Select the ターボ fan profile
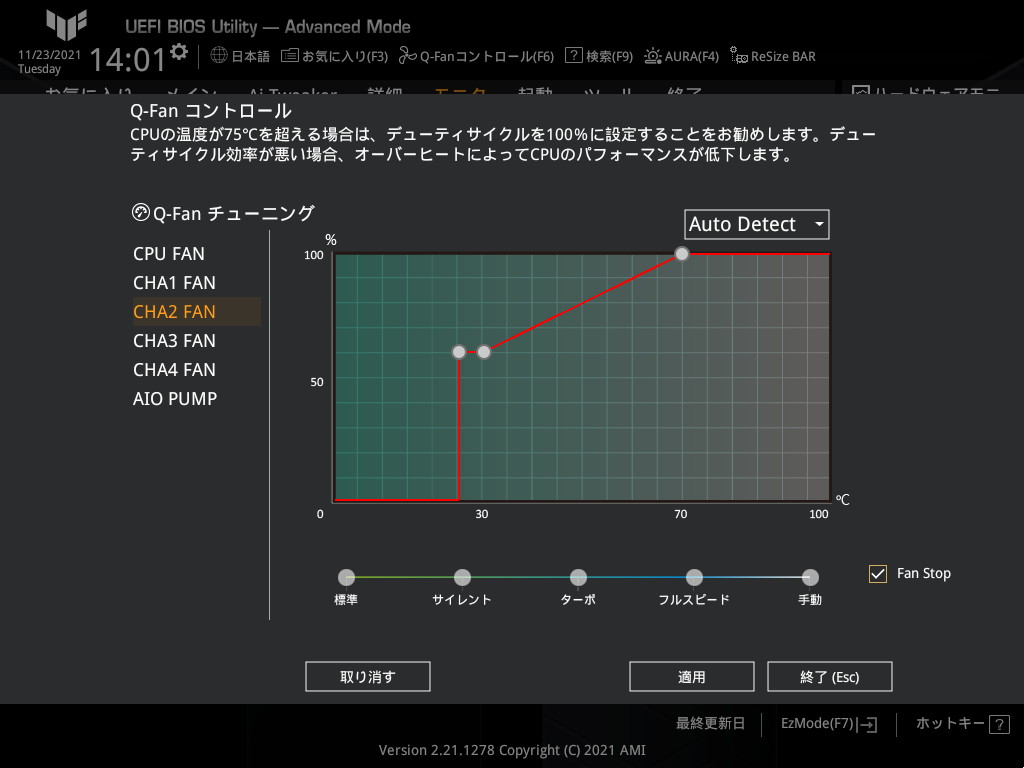Screen dimensions: 1024x768 click(578, 577)
